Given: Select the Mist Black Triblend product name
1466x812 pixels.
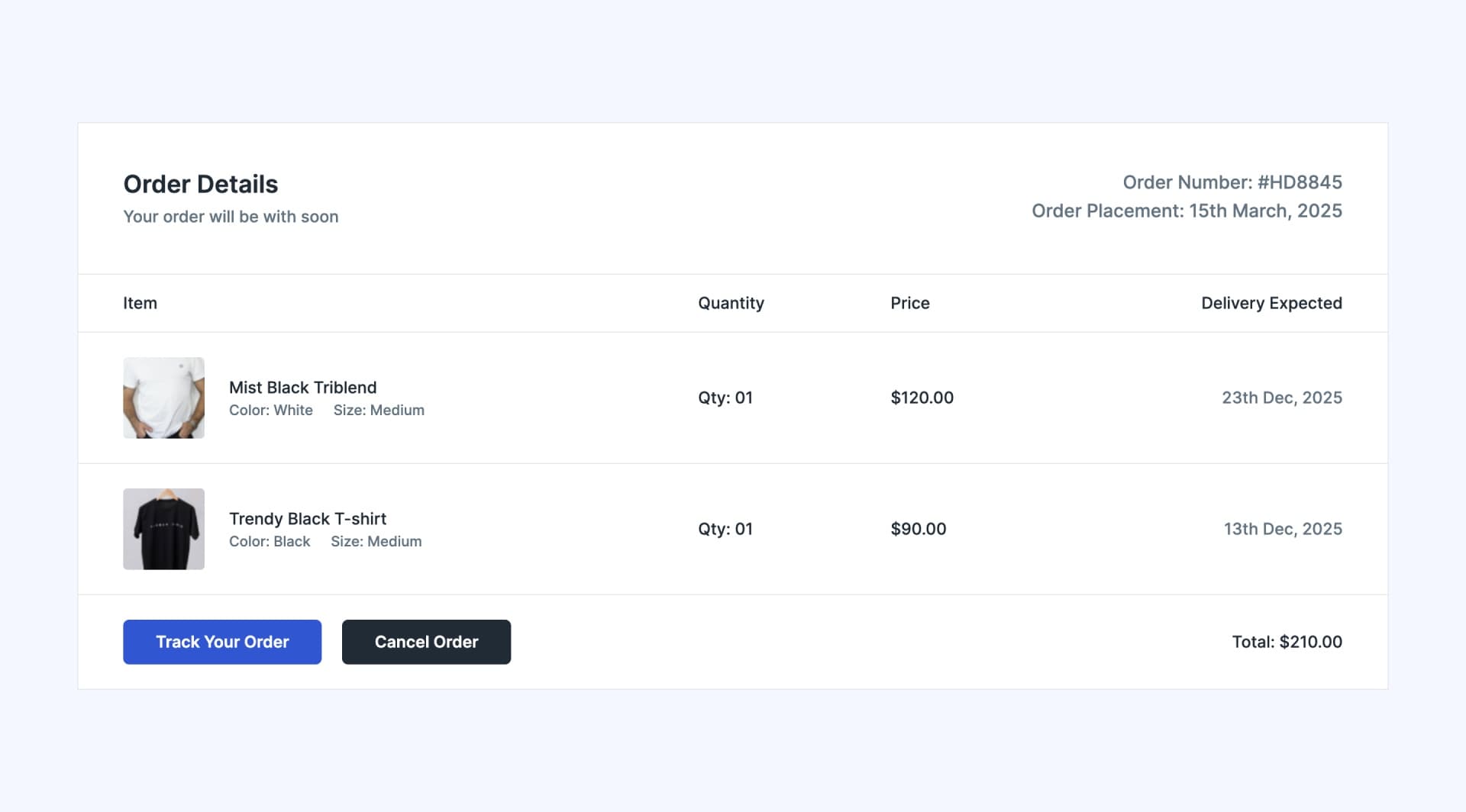Looking at the screenshot, I should coord(302,388).
